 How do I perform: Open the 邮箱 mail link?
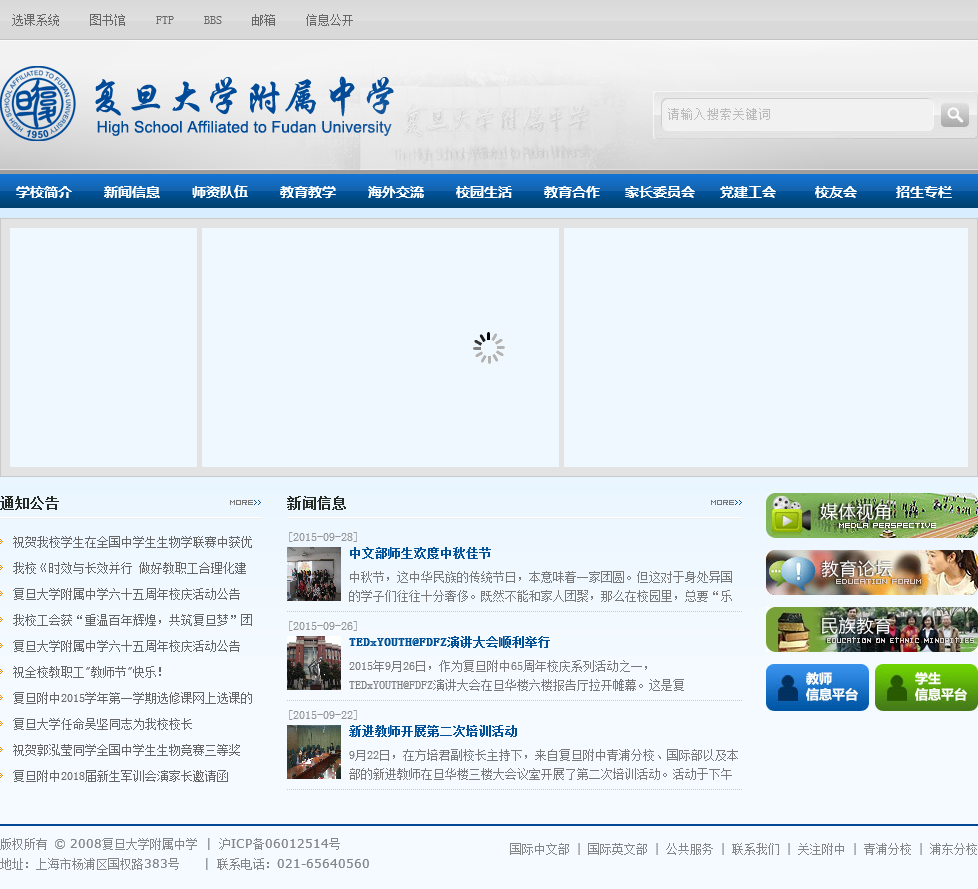click(x=263, y=20)
